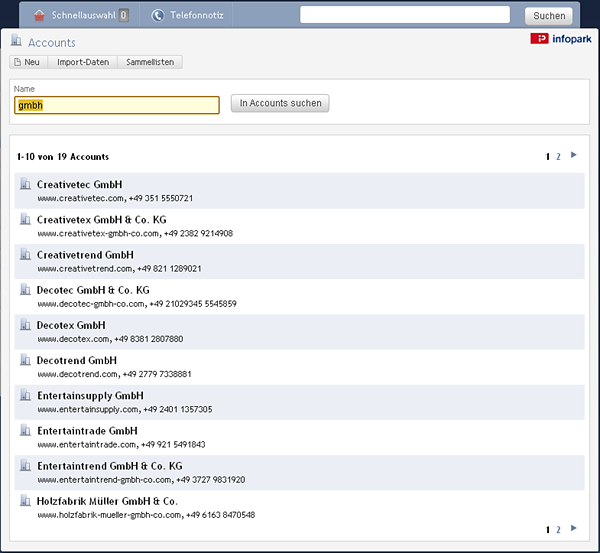Click building icon beside Creativetec GmbH

click(25, 184)
